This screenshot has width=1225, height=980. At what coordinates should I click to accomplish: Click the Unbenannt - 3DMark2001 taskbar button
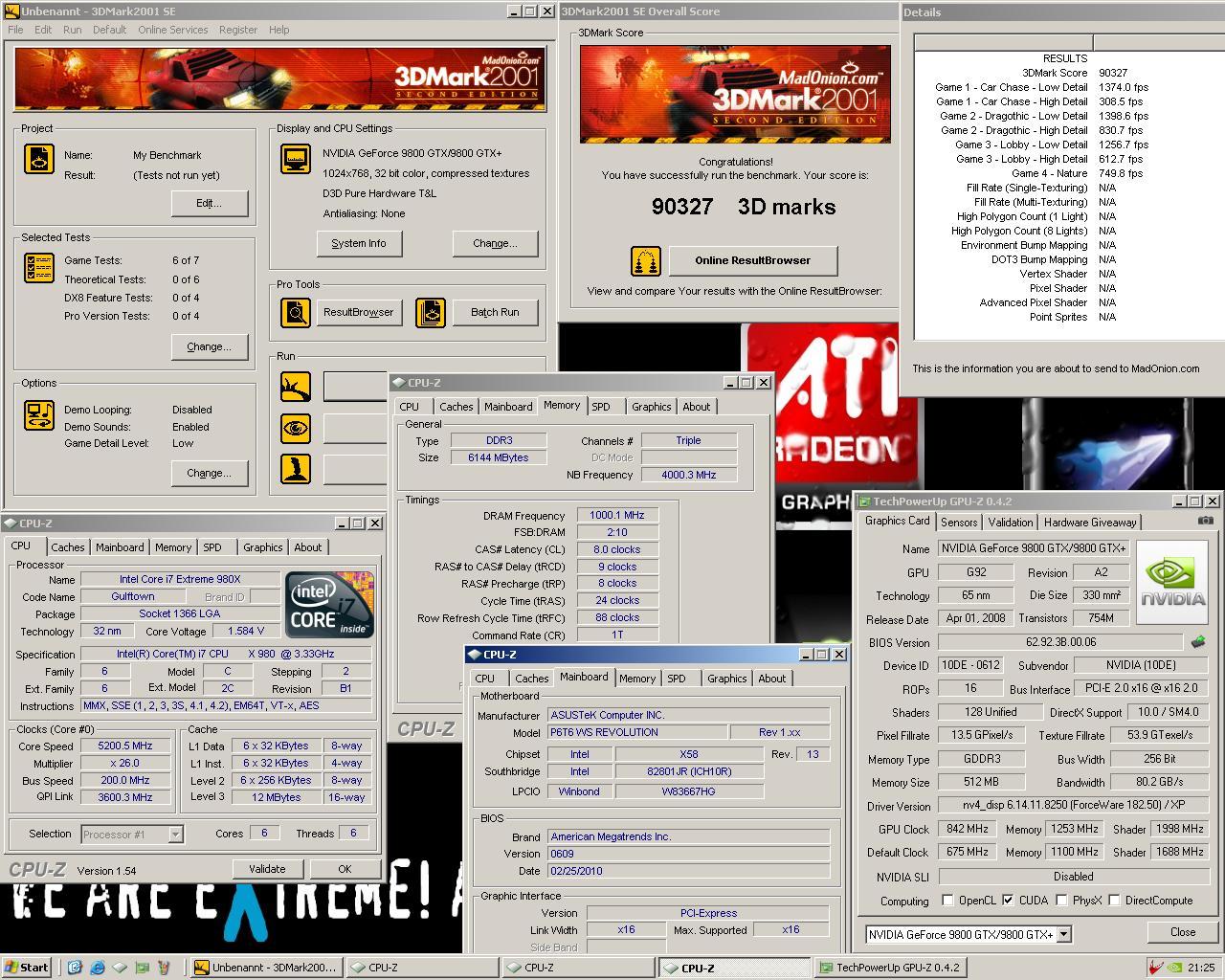click(265, 968)
